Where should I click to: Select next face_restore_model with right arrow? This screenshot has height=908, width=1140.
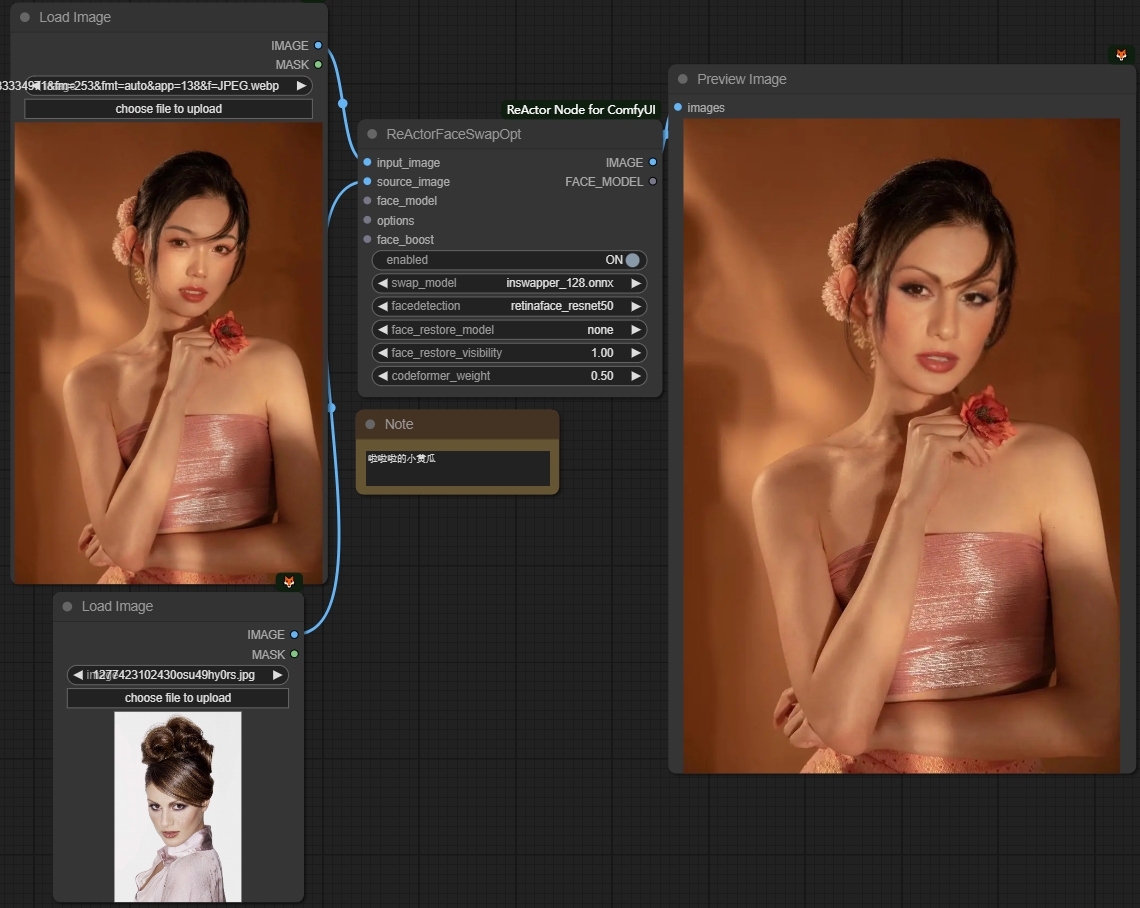click(635, 330)
